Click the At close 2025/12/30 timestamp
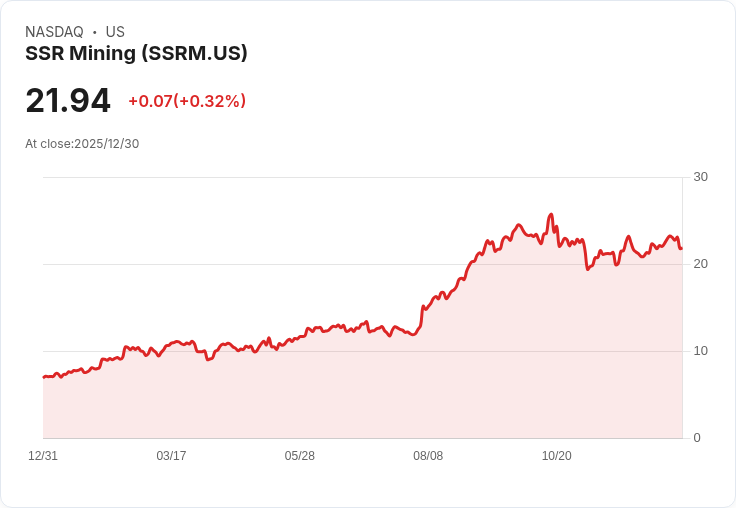 click(x=82, y=144)
